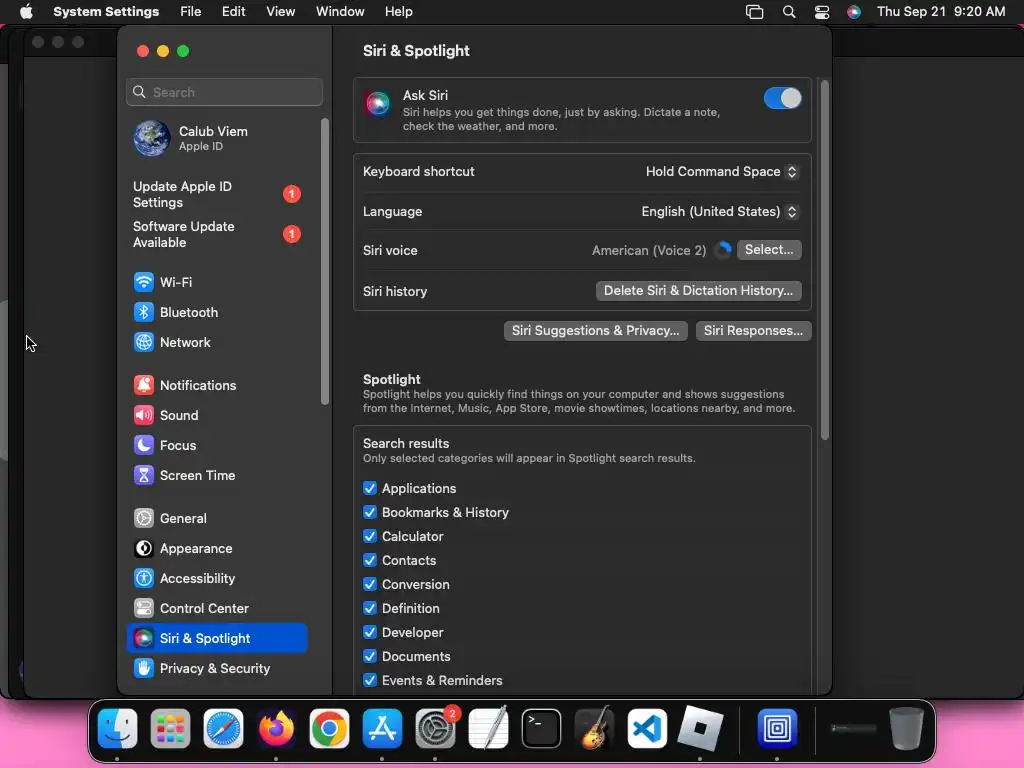This screenshot has width=1024, height=768.
Task: Open Notifications bell icon
Action: point(144,385)
